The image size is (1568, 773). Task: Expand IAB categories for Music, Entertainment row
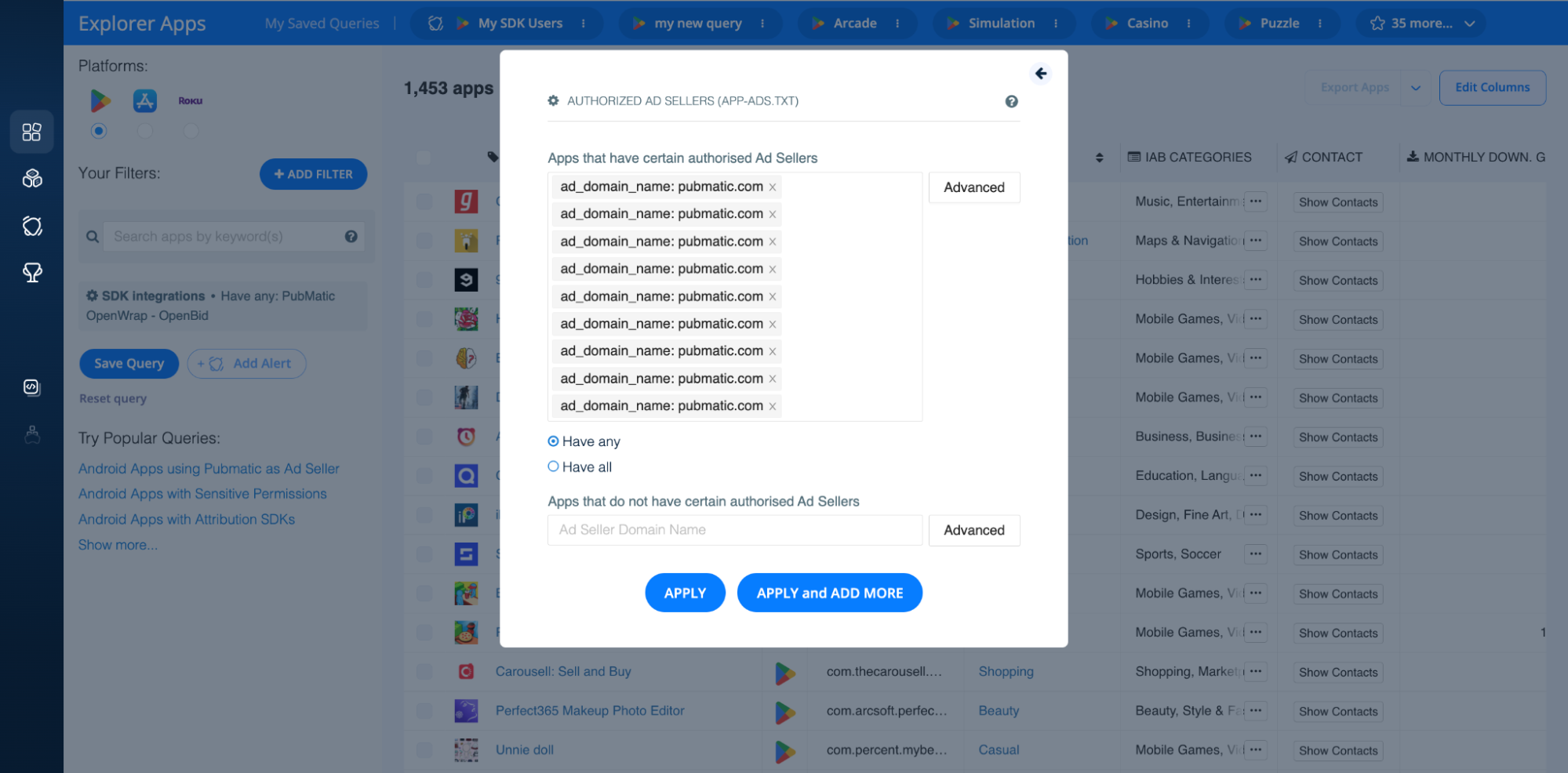[x=1256, y=201]
